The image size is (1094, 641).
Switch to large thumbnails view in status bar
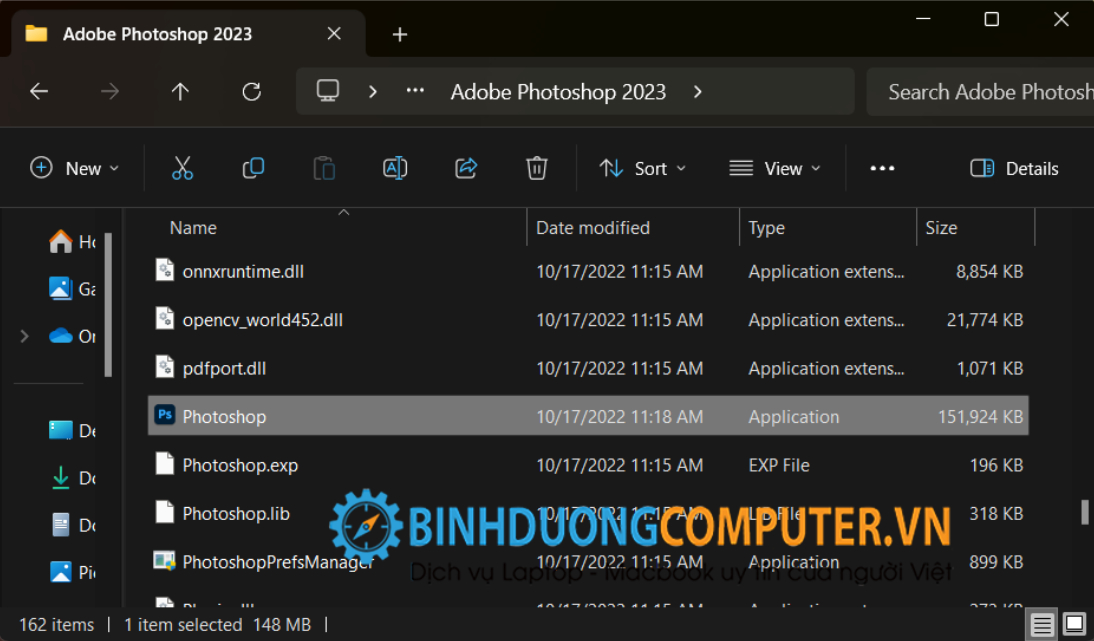coord(1074,624)
